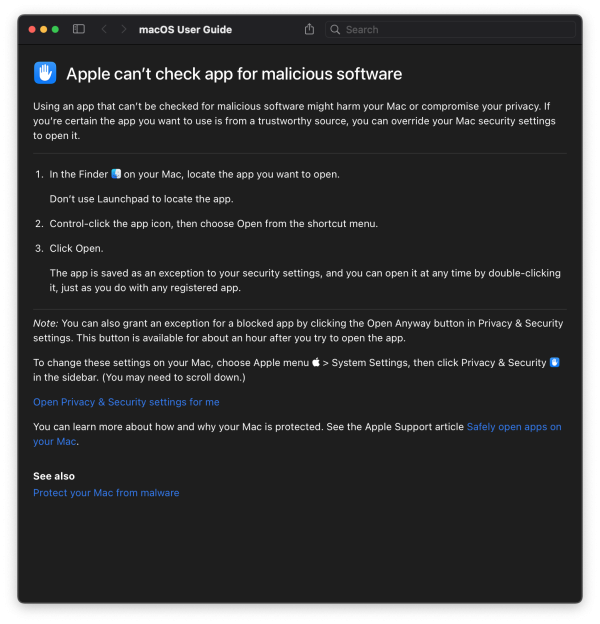Viewport: 600px width, 624px height.
Task: Focus the Search text field
Action: pos(450,29)
